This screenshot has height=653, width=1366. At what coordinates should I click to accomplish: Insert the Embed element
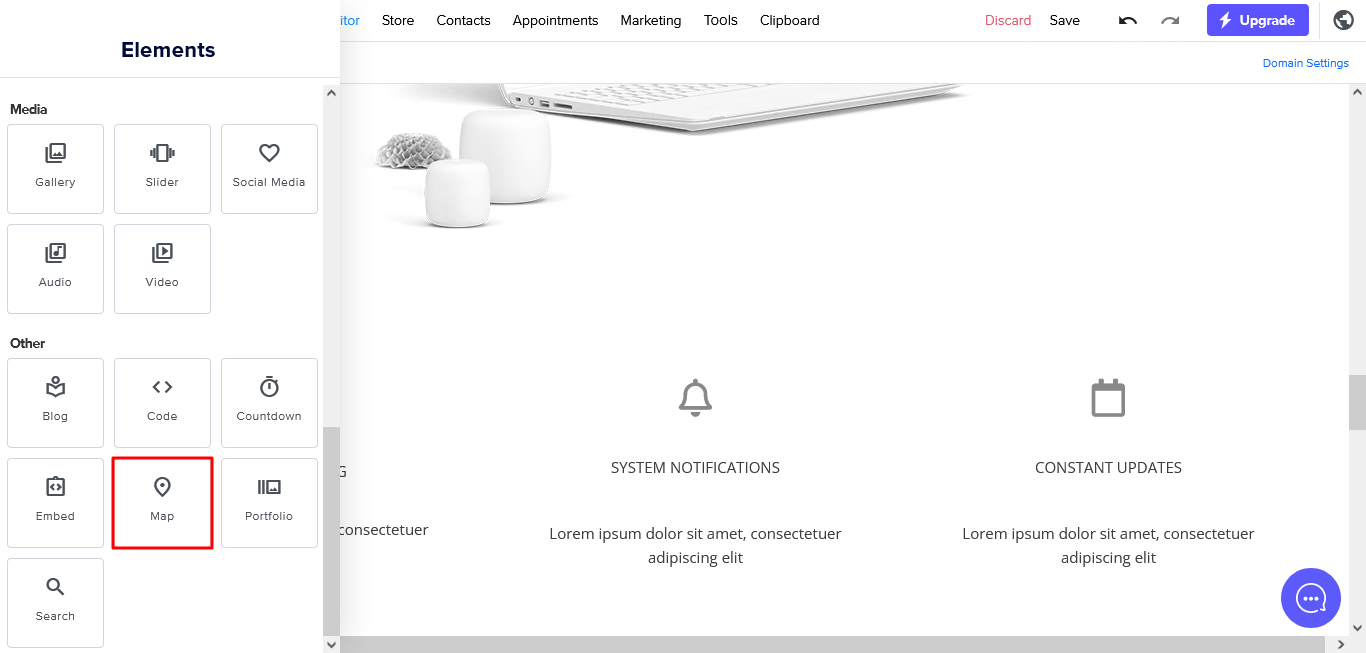point(55,503)
